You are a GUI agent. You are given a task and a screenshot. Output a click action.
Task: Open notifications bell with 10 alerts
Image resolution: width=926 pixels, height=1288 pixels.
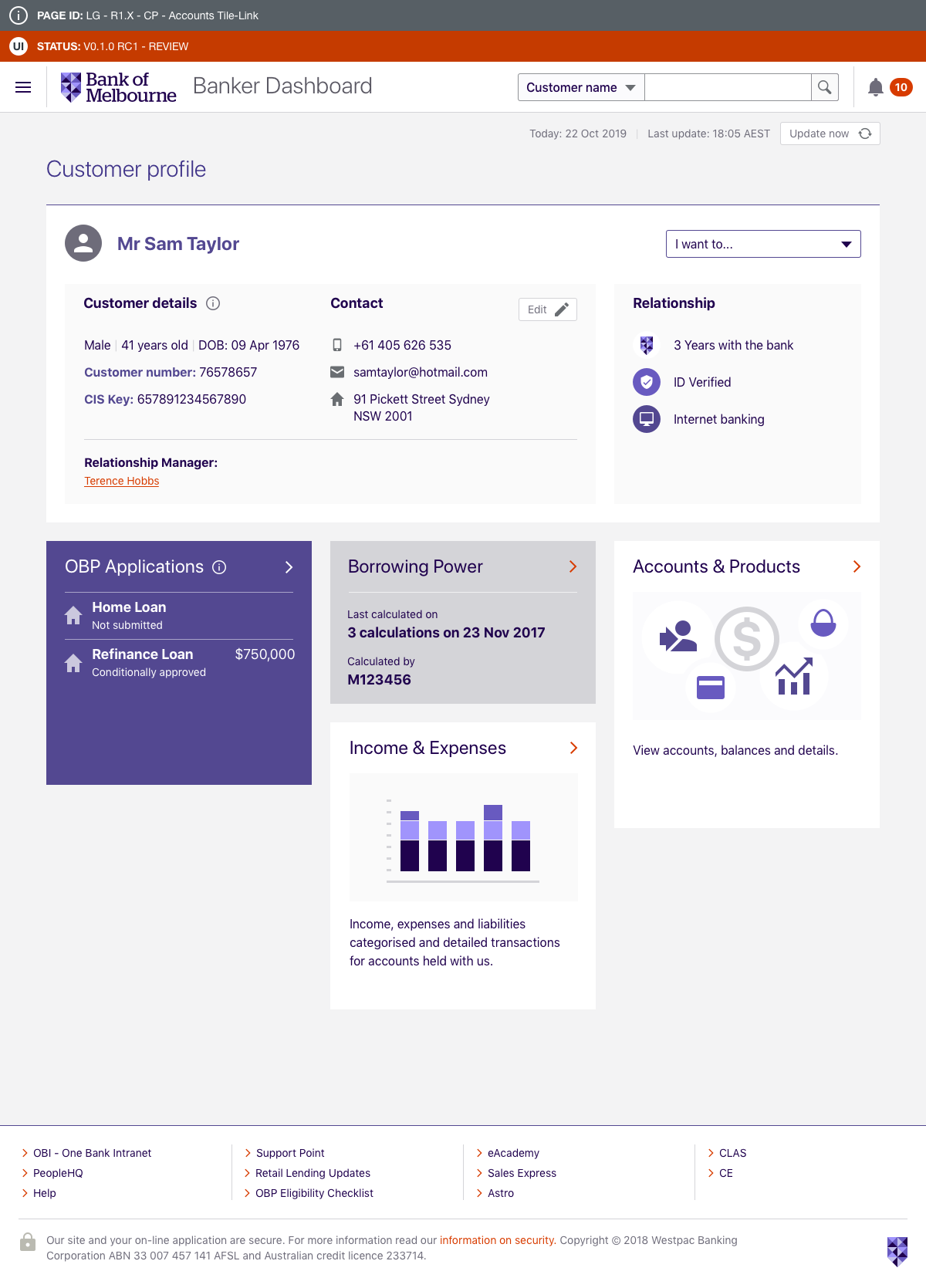tap(876, 87)
